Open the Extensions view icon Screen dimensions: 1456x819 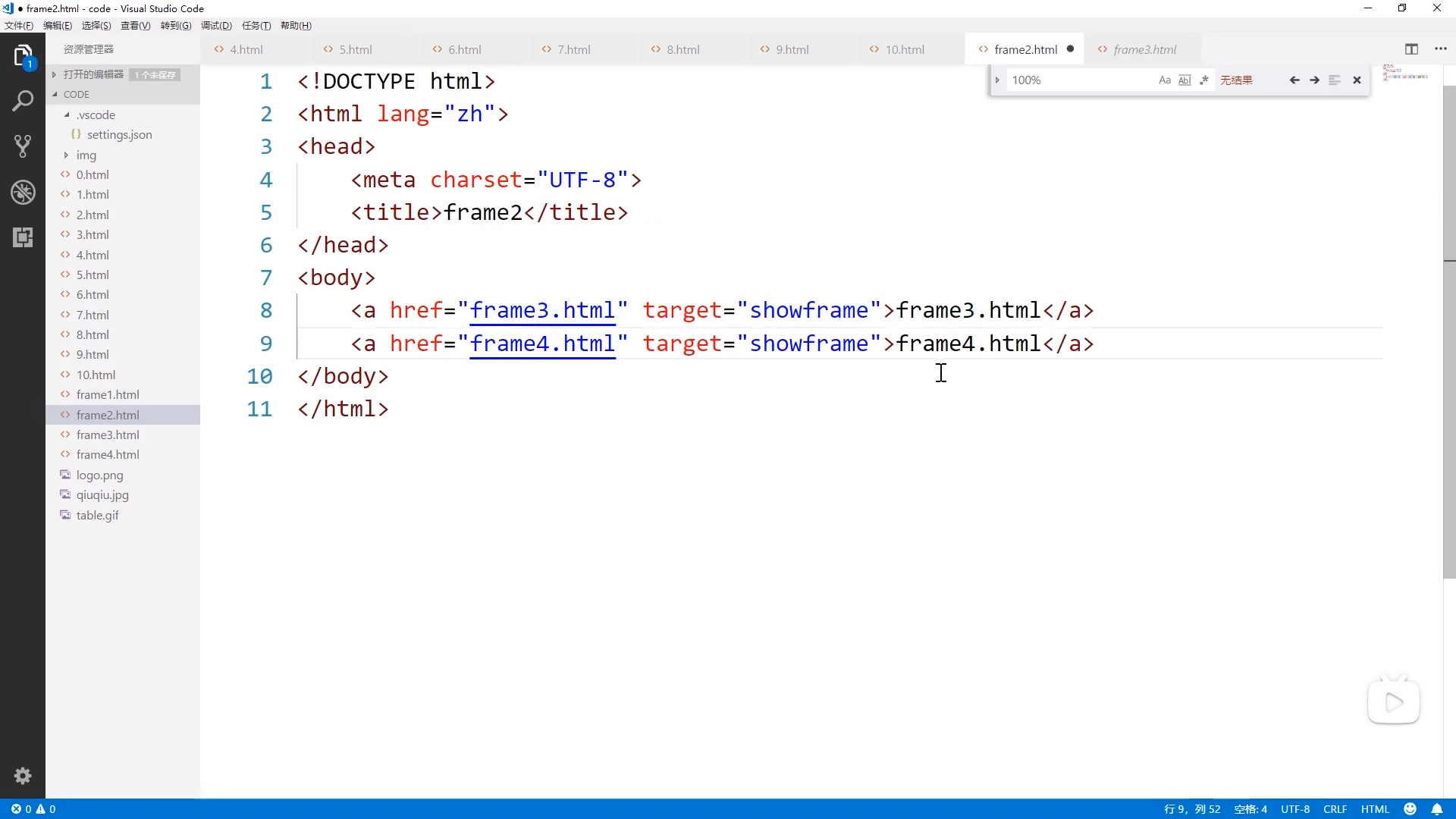click(x=23, y=237)
